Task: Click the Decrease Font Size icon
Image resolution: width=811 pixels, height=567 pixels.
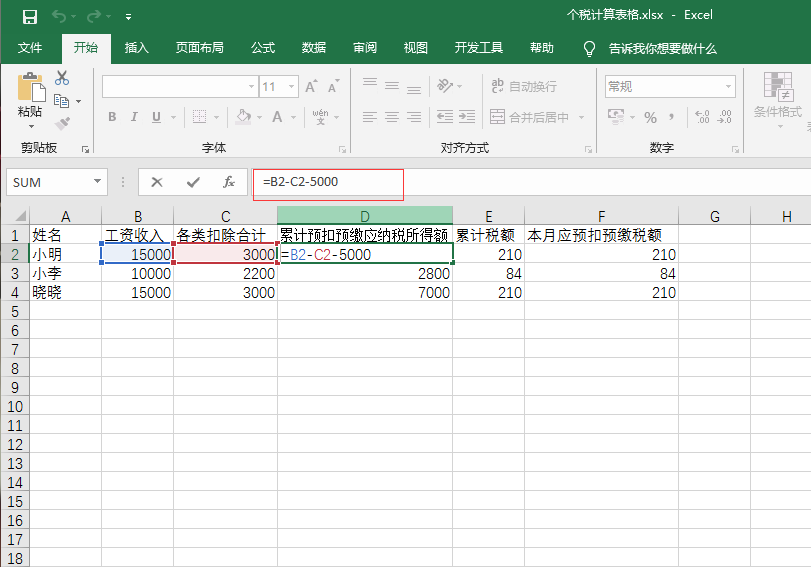Action: coord(333,86)
